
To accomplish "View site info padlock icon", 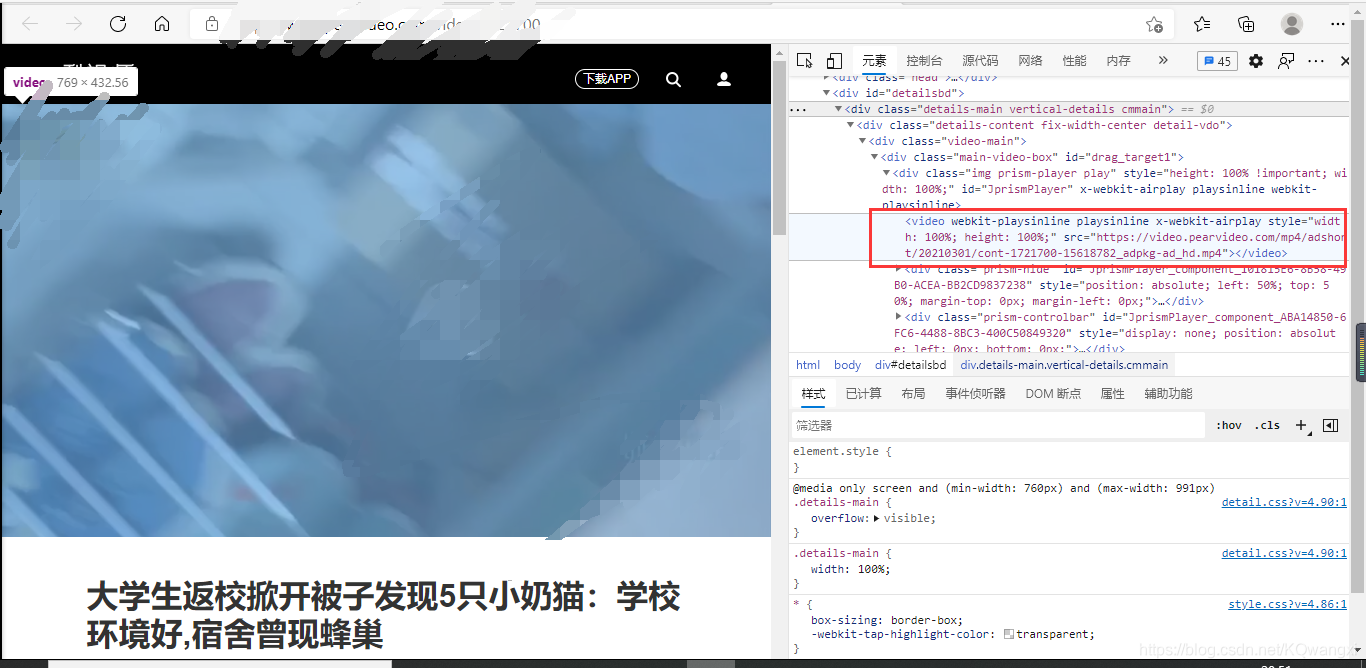I will 211,24.
